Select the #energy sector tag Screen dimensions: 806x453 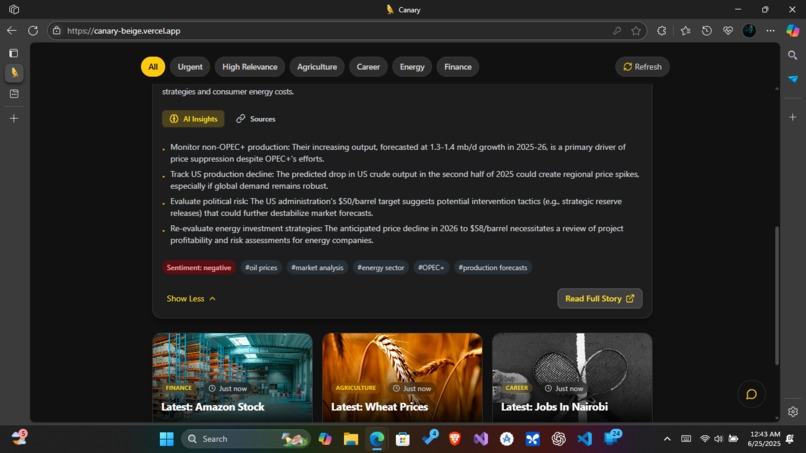381,267
